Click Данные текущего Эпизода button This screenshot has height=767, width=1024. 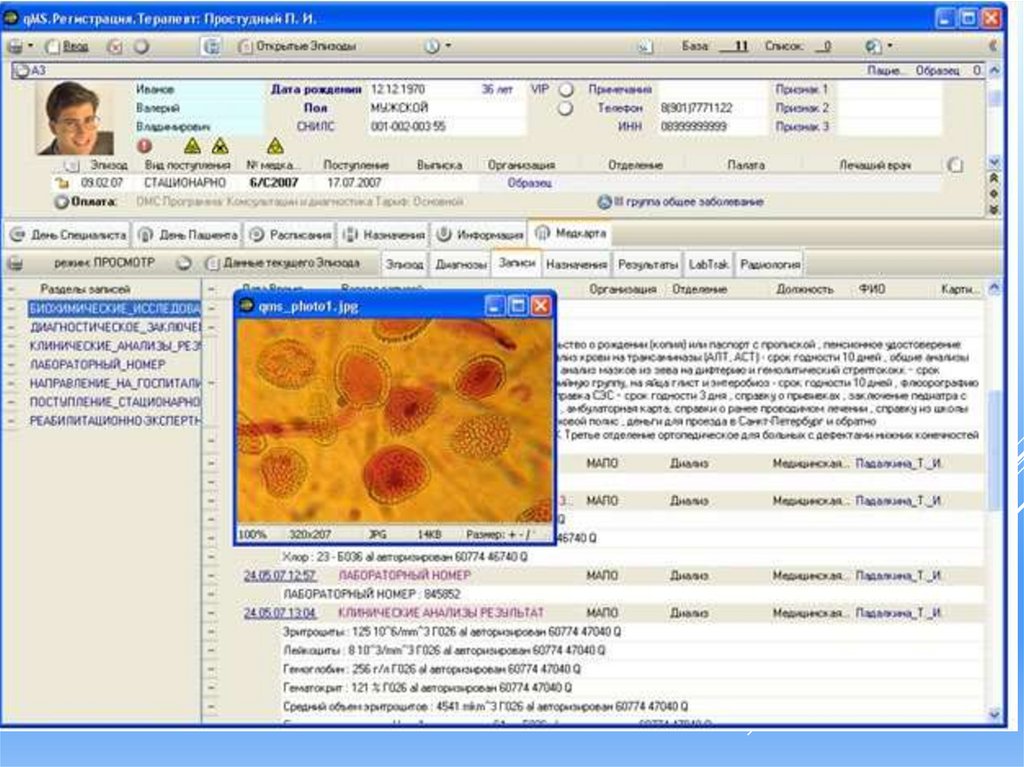(x=283, y=263)
